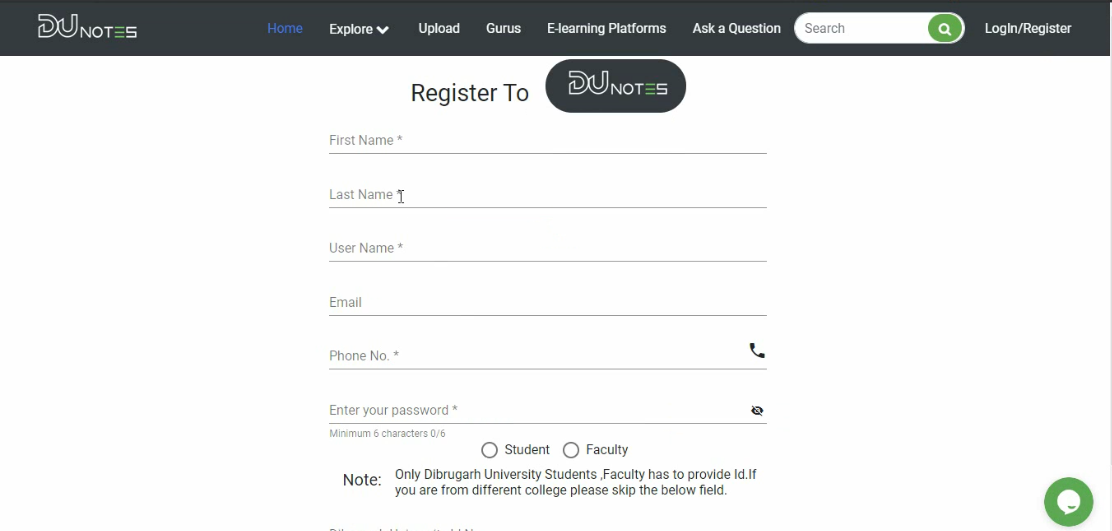Open the Gurus page

(504, 28)
